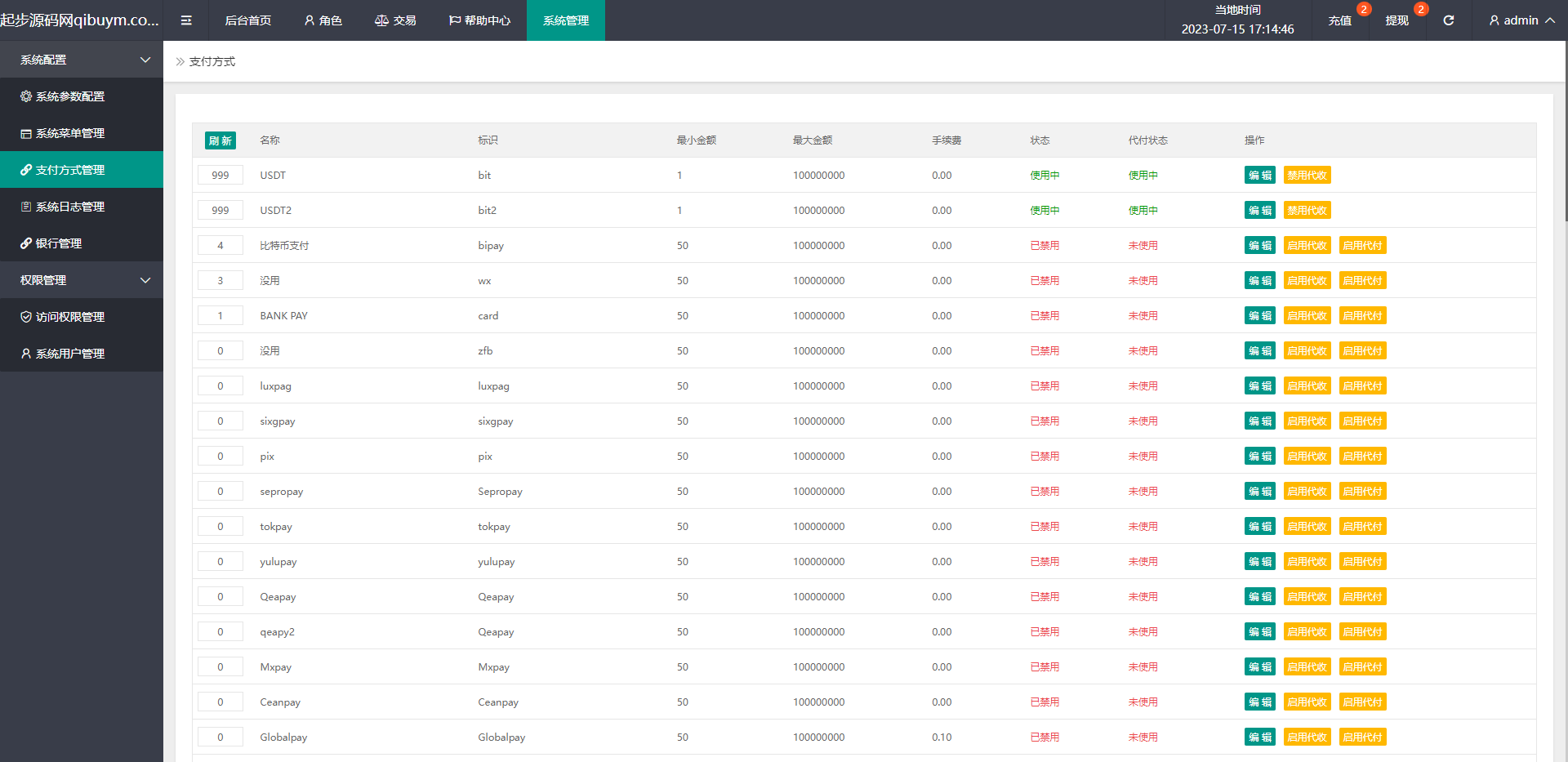Enable 启用代收 for BANK PAY row

[x=1307, y=316]
